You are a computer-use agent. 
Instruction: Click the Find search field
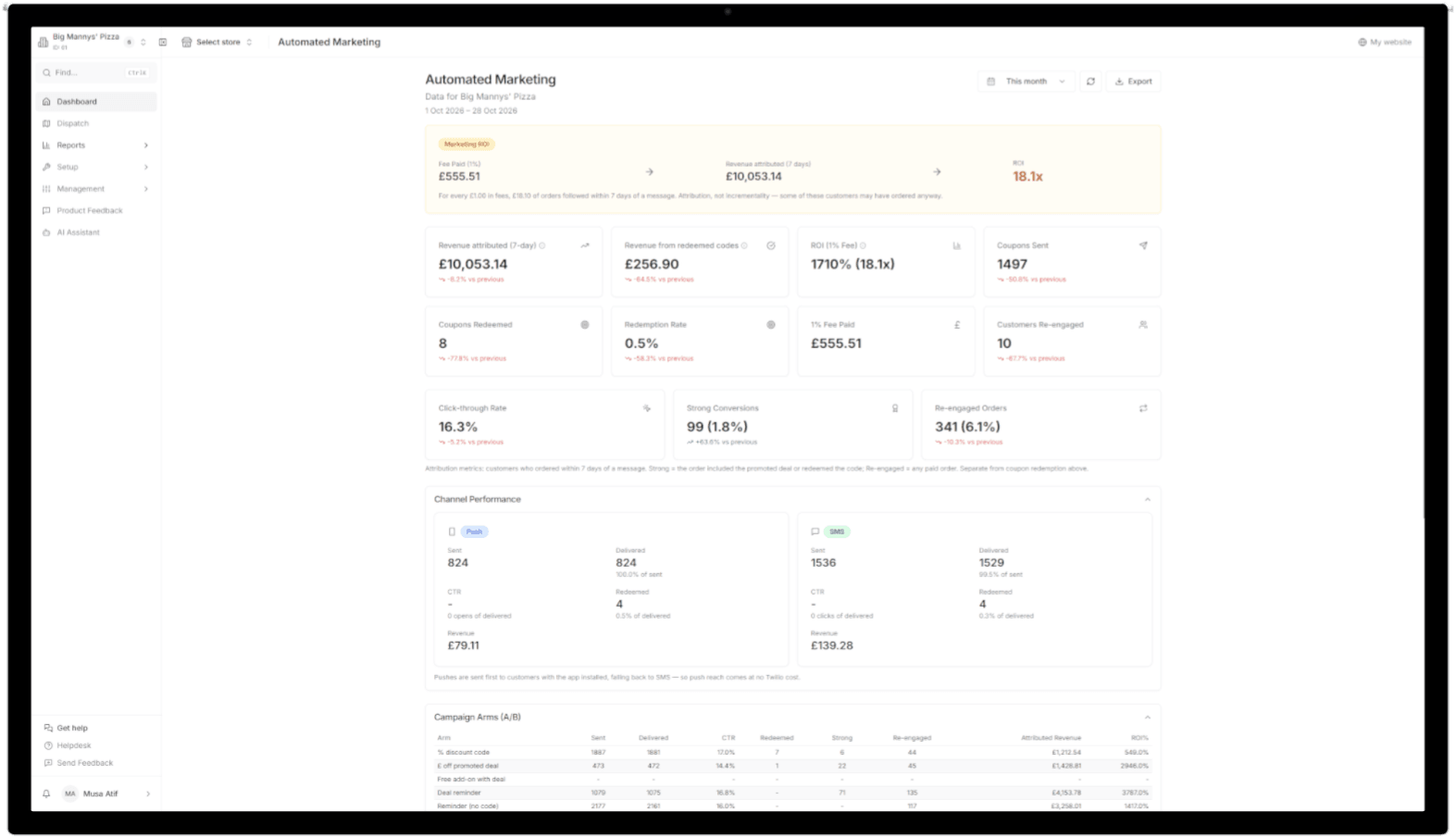pyautogui.click(x=96, y=72)
